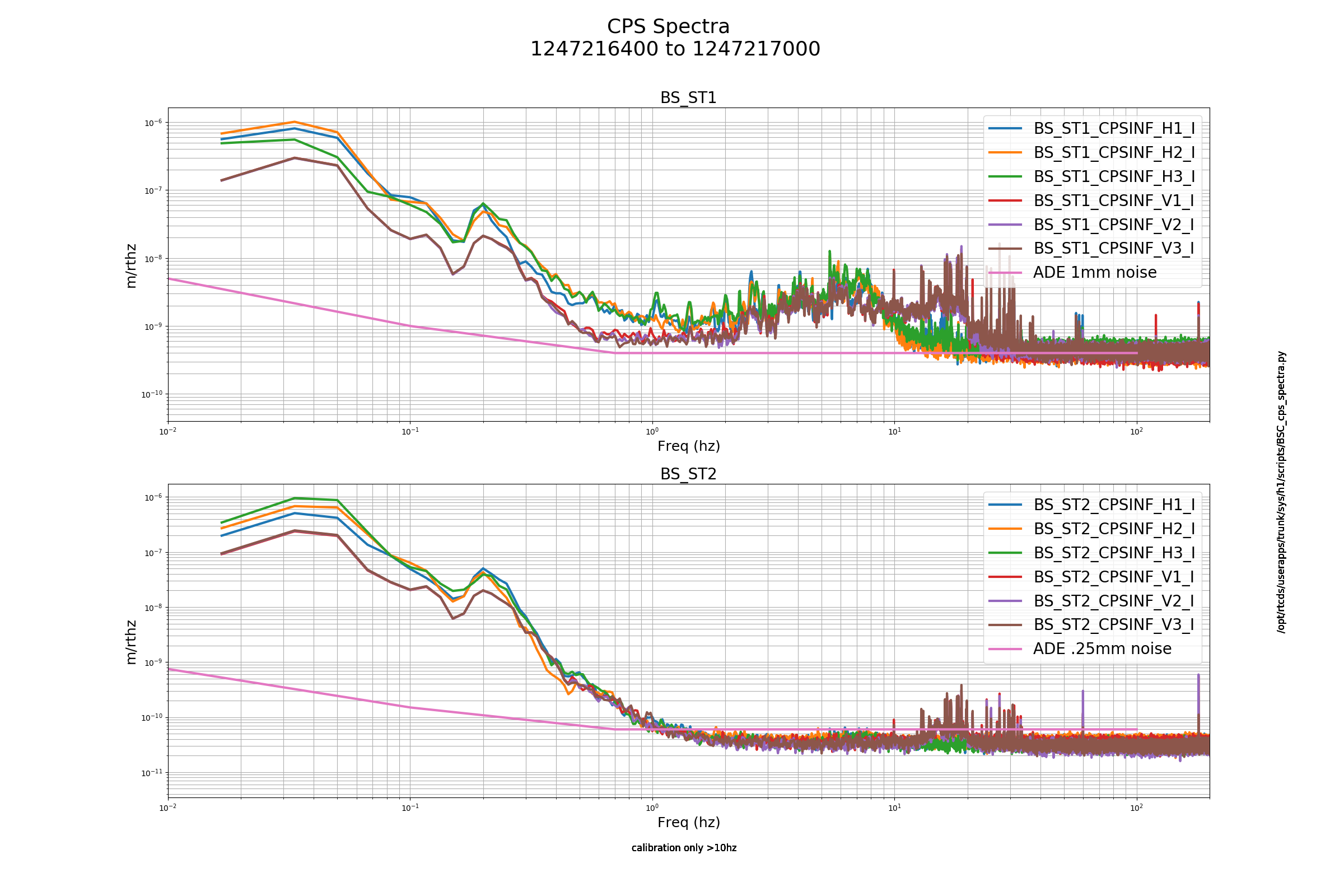Screen dimensions: 1344x896
Task: Click the 10⁻² x-axis tick label under BS_ST2
Action: 168,808
